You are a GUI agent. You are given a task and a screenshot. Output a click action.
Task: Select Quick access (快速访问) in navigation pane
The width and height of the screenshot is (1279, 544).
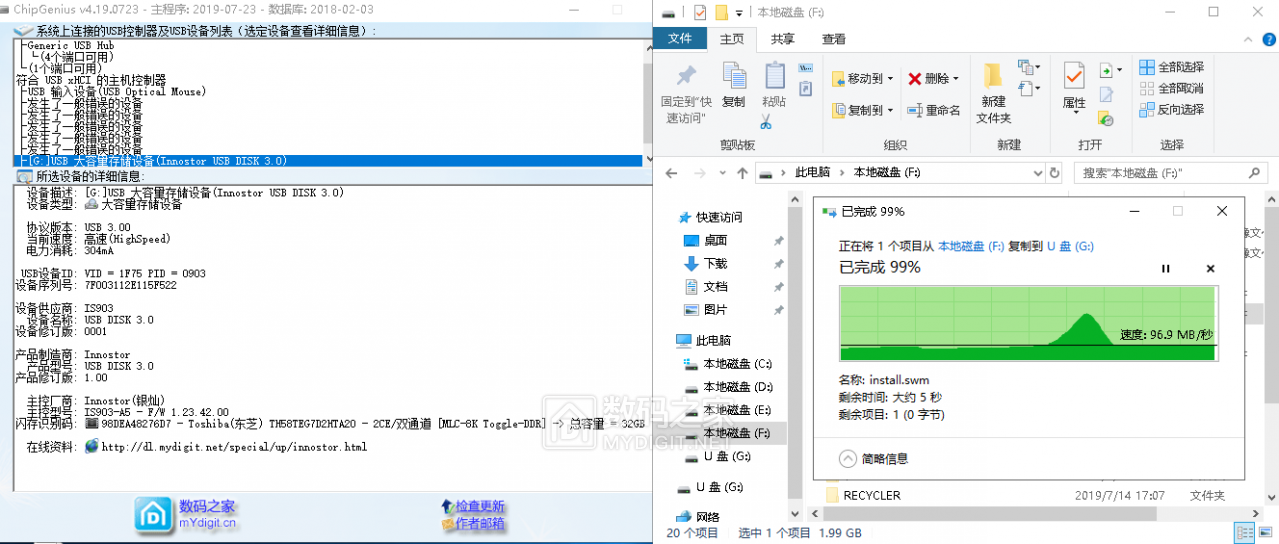[710, 217]
